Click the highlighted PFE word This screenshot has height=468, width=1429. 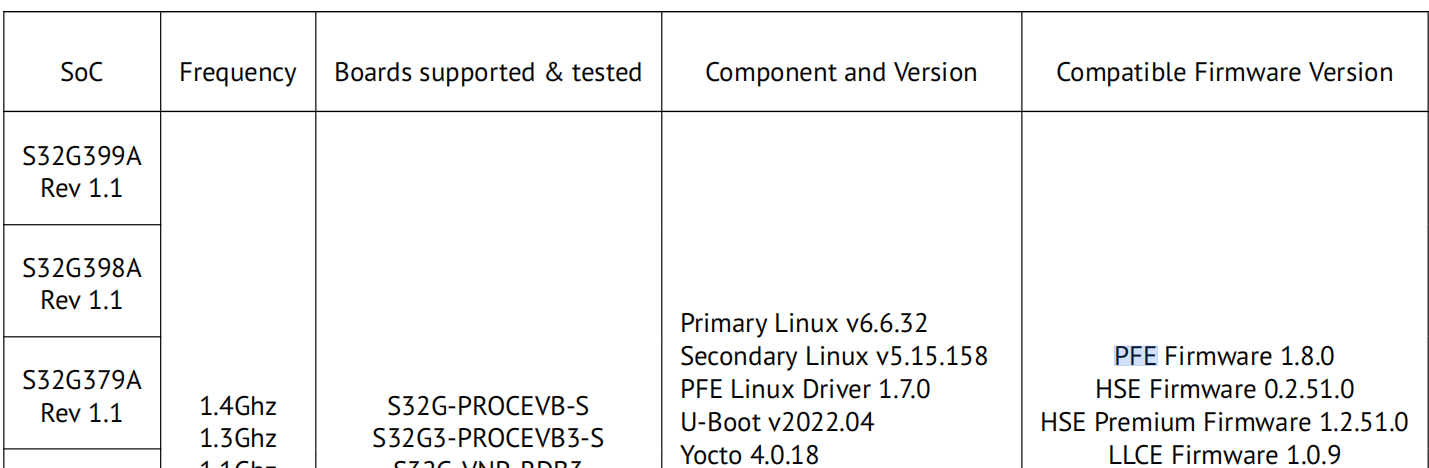[x=1135, y=356]
